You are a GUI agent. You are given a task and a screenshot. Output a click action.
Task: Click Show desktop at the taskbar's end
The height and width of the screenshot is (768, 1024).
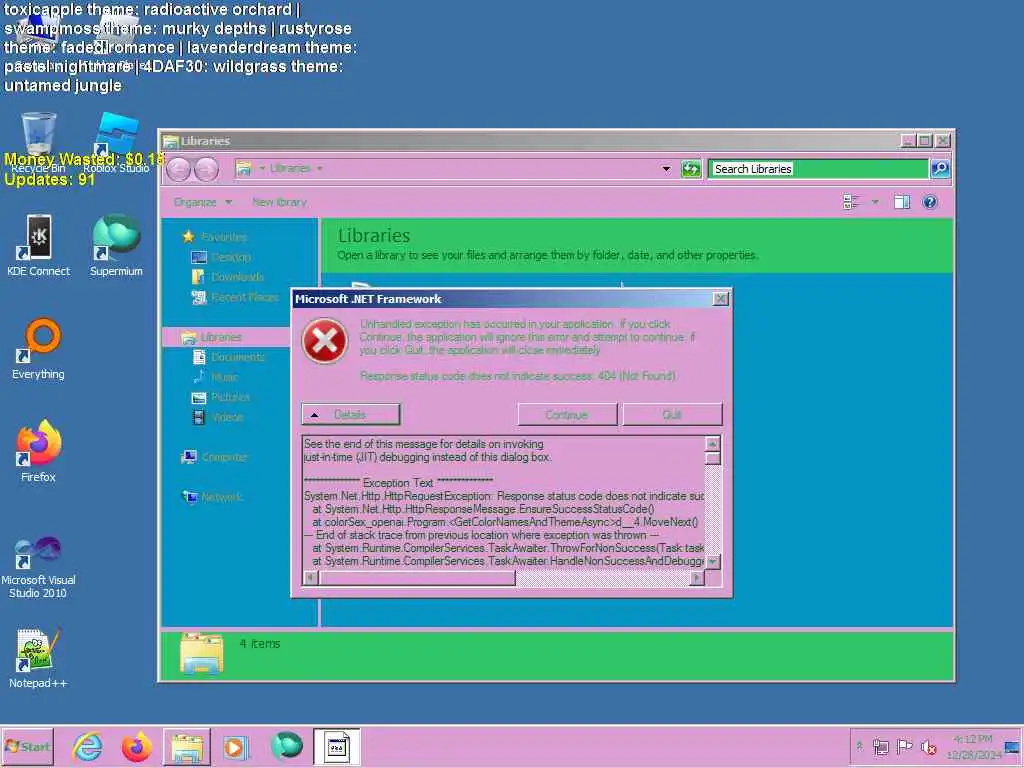pyautogui.click(x=1014, y=746)
